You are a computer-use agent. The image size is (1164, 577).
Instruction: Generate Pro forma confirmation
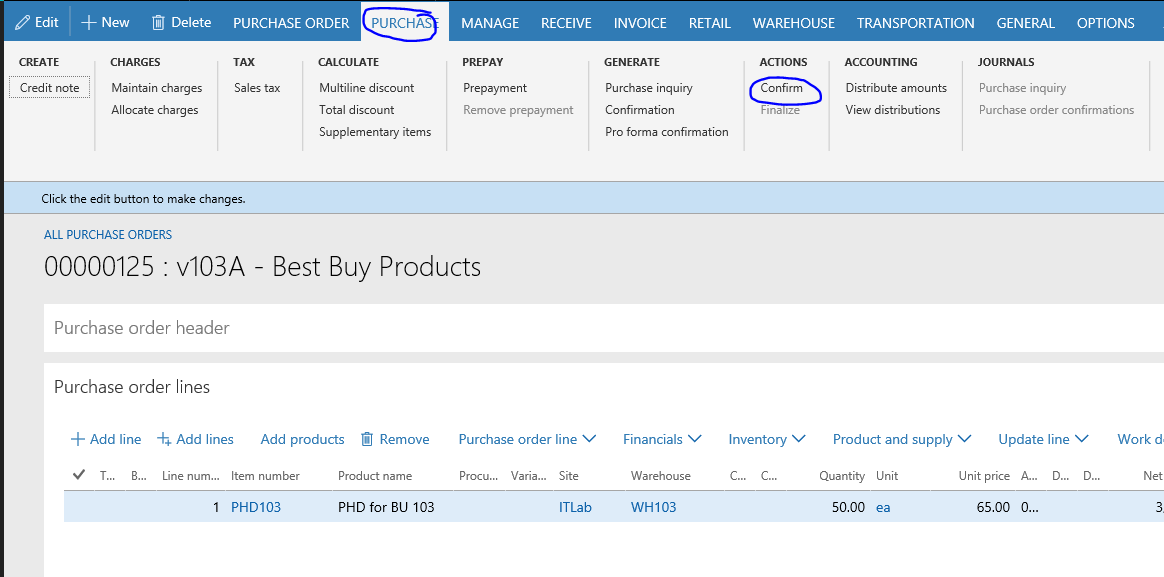(667, 132)
